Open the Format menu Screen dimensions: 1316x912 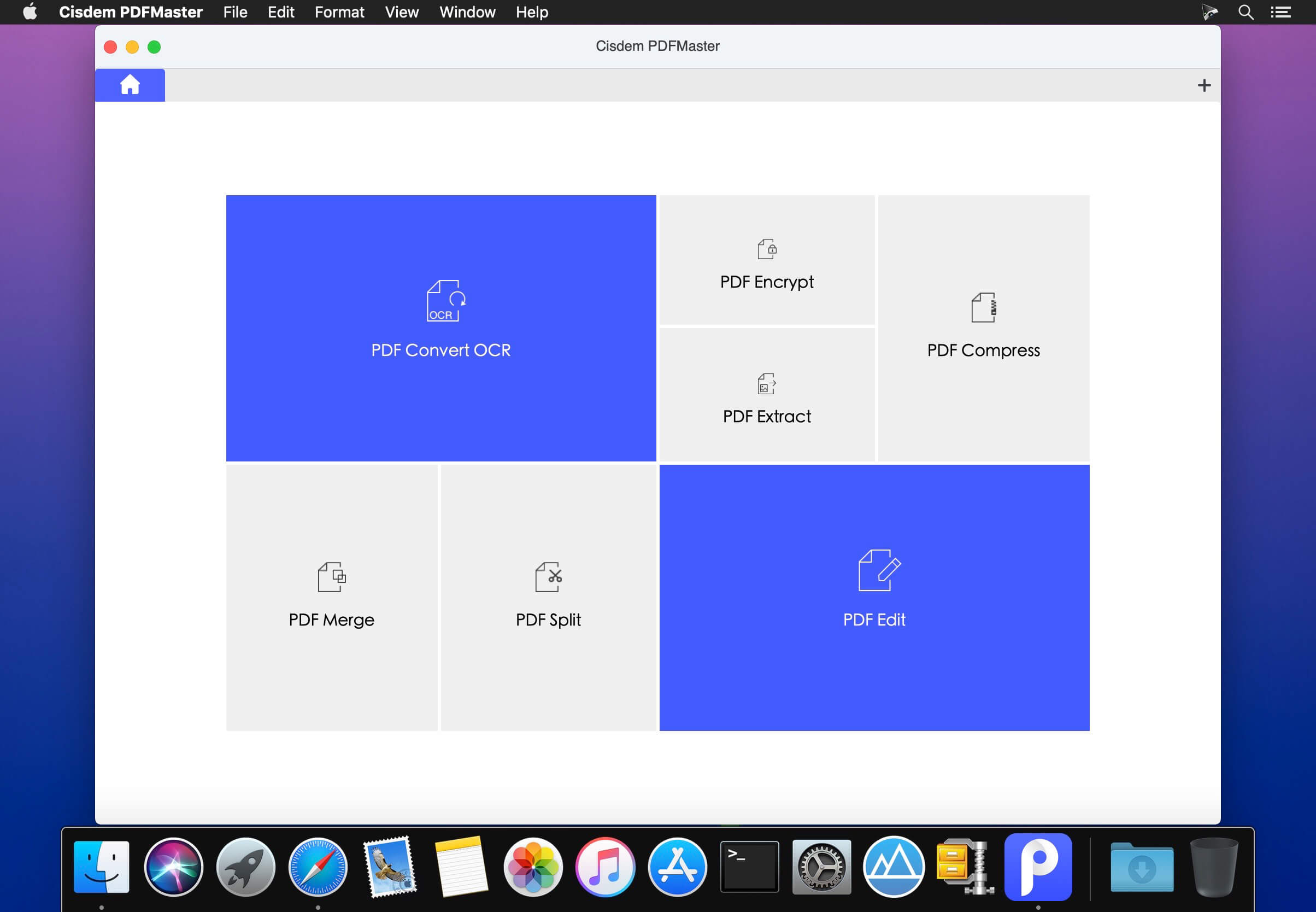pos(339,11)
